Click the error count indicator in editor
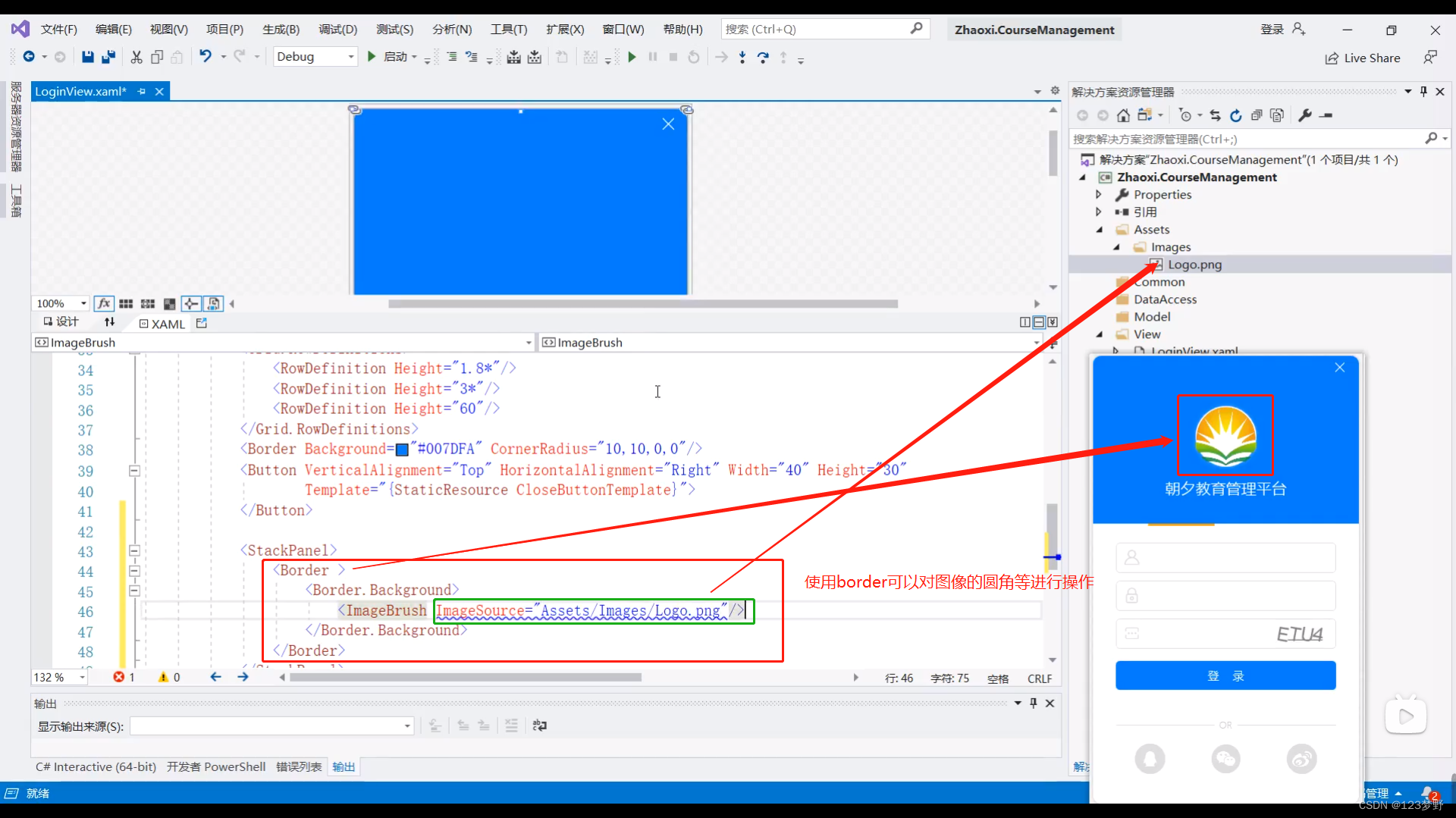Screen dimensions: 1456x818 coord(124,677)
